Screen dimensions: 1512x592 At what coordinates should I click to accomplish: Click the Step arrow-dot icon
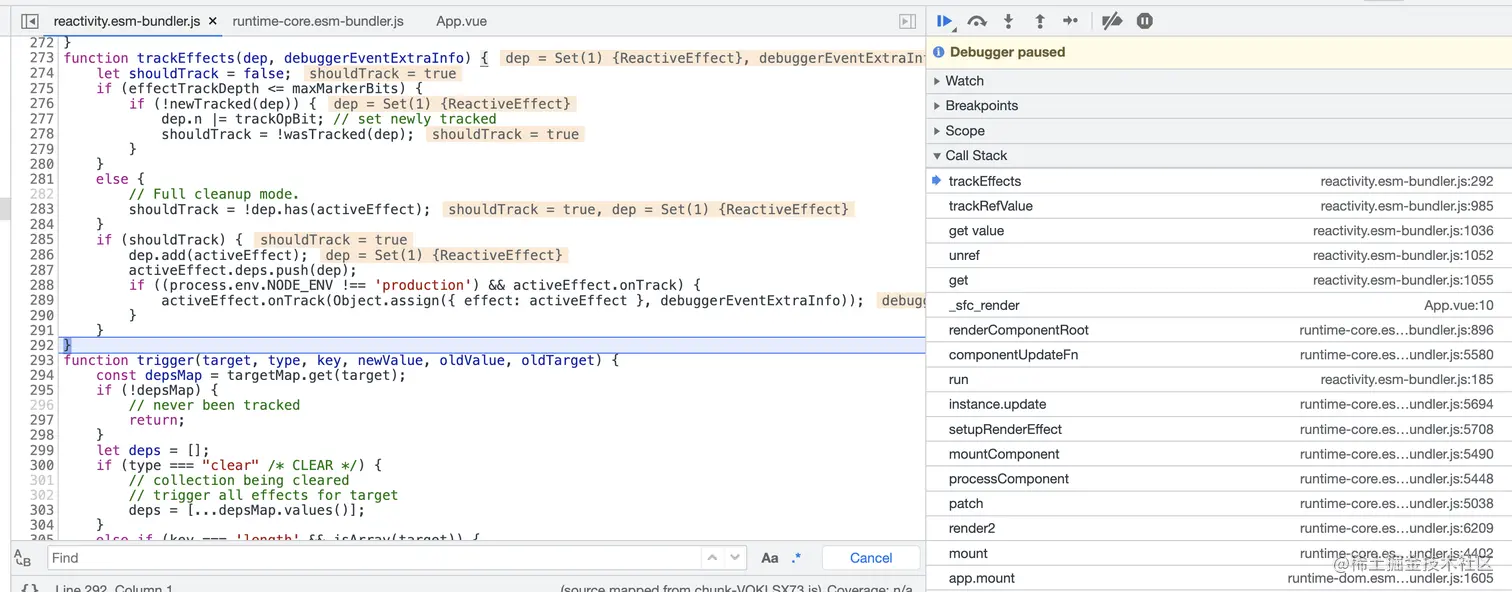1070,21
